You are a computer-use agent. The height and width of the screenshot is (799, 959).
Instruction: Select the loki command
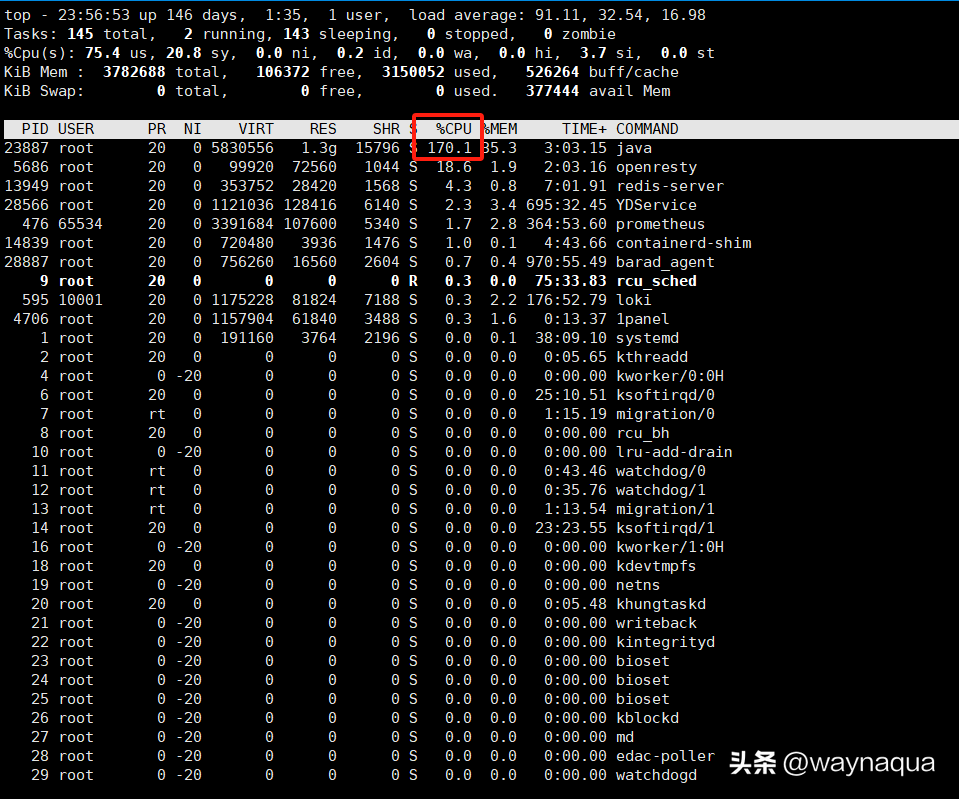click(x=634, y=300)
